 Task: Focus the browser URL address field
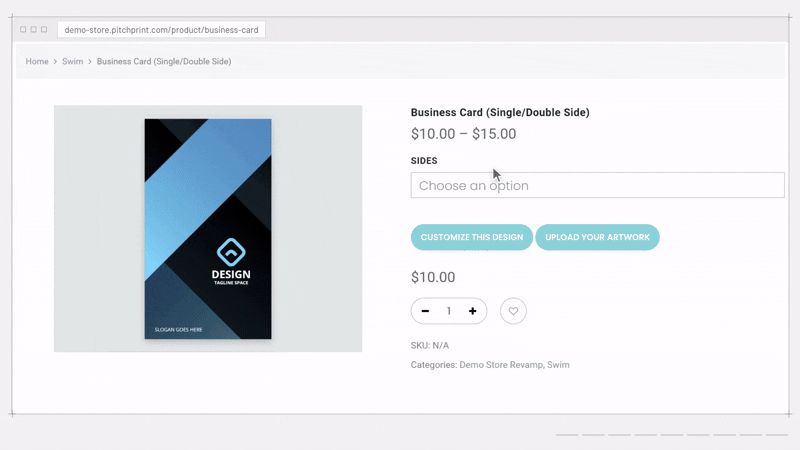coord(161,30)
